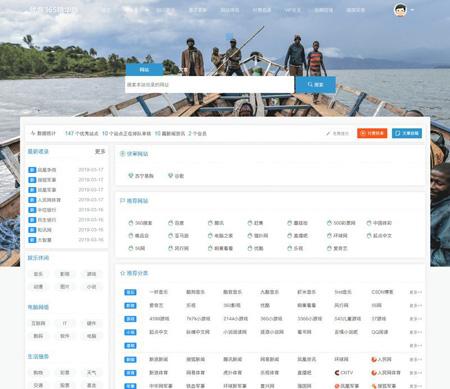The height and width of the screenshot is (389, 450).
Task: Open 酷狗音乐 in recommended categories
Action: coord(195,292)
